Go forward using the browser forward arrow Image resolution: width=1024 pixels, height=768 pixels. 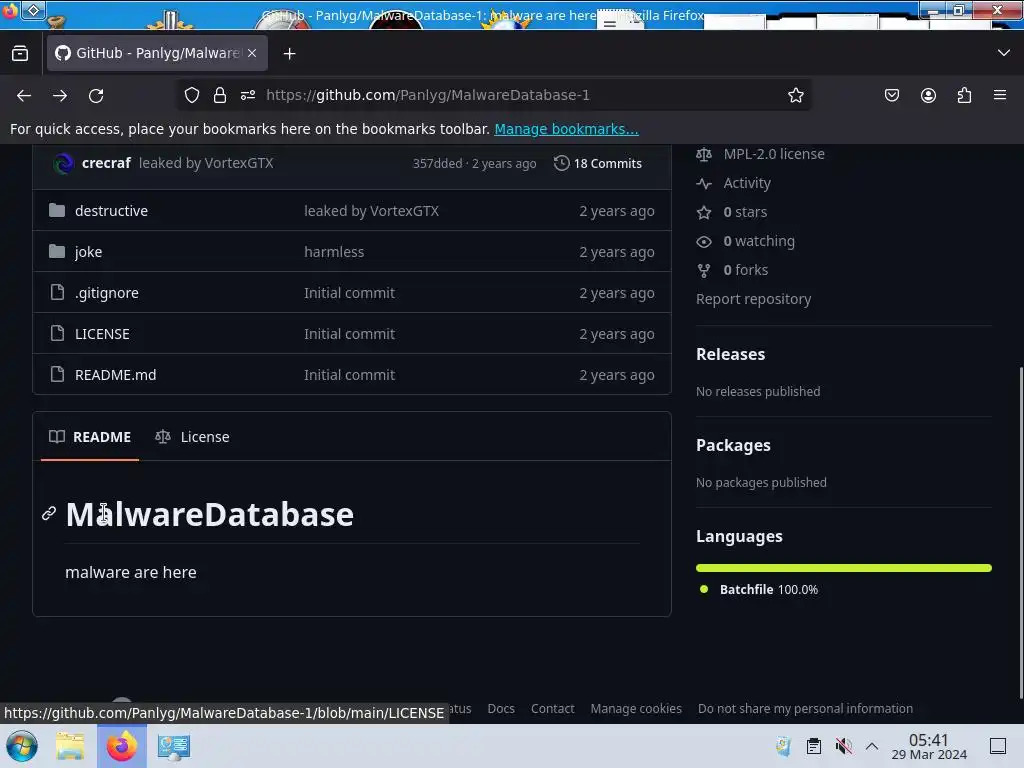(60, 95)
